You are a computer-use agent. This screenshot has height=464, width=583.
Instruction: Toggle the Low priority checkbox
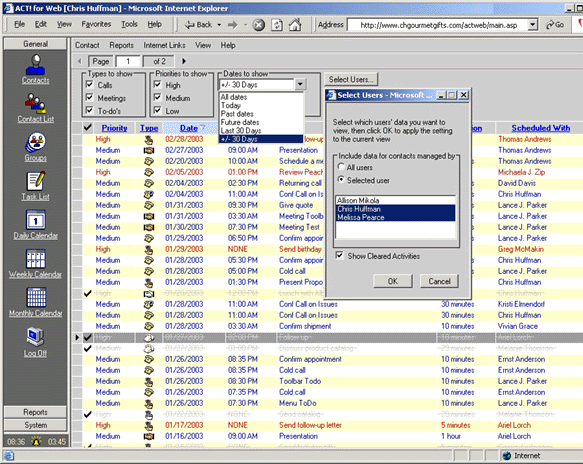click(157, 110)
